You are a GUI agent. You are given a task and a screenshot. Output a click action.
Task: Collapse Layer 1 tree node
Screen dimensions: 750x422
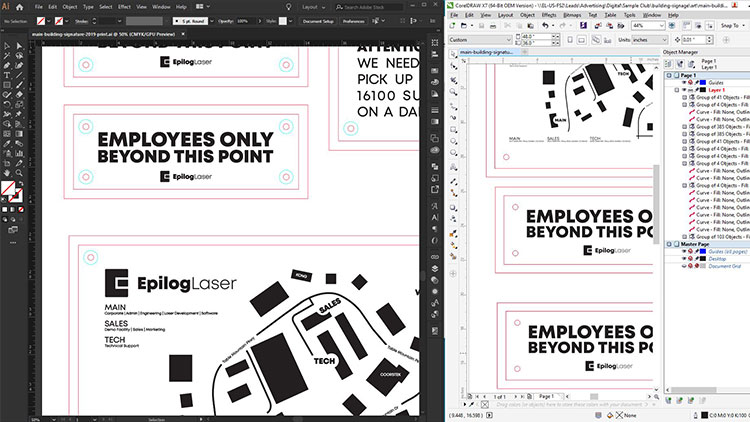tap(676, 89)
